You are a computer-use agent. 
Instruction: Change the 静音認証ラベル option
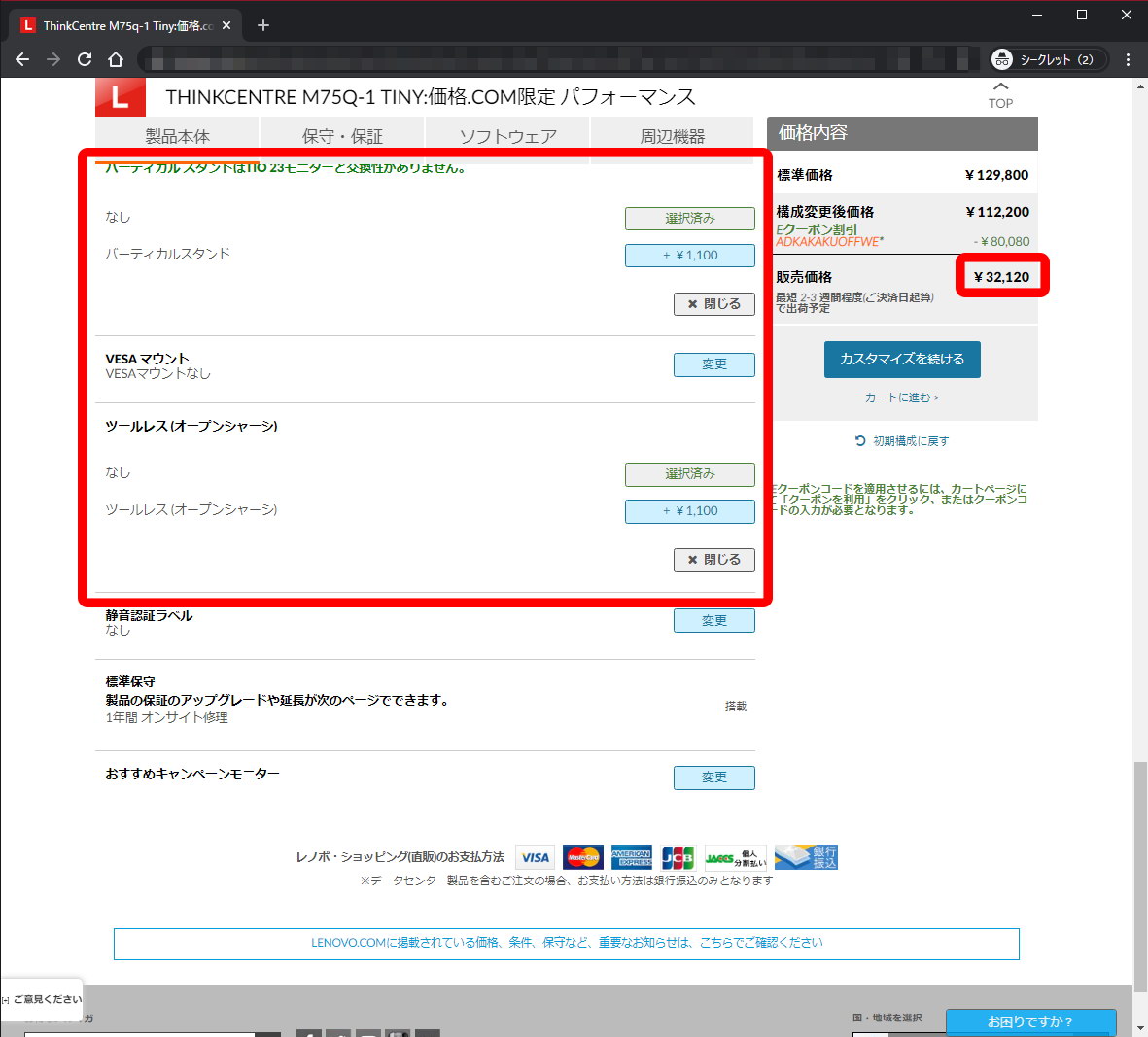point(713,621)
